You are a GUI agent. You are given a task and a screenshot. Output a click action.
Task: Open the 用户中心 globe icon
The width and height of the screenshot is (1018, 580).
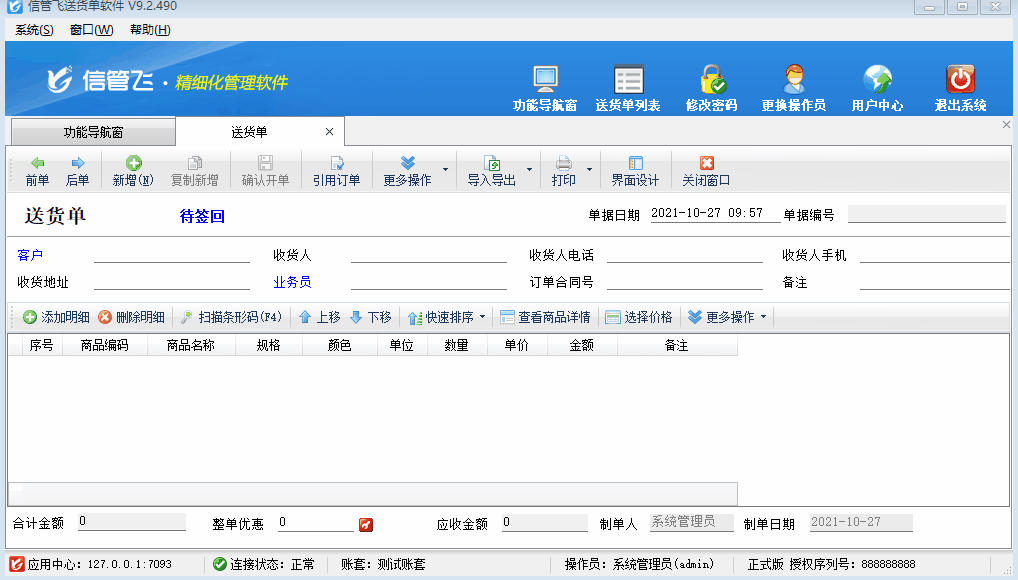click(x=877, y=80)
